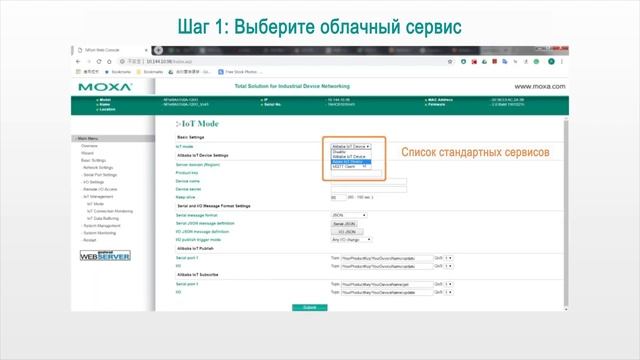The height and width of the screenshot is (360, 640).
Task: Collapse IoT Management in the sidebar
Action: 98,197
